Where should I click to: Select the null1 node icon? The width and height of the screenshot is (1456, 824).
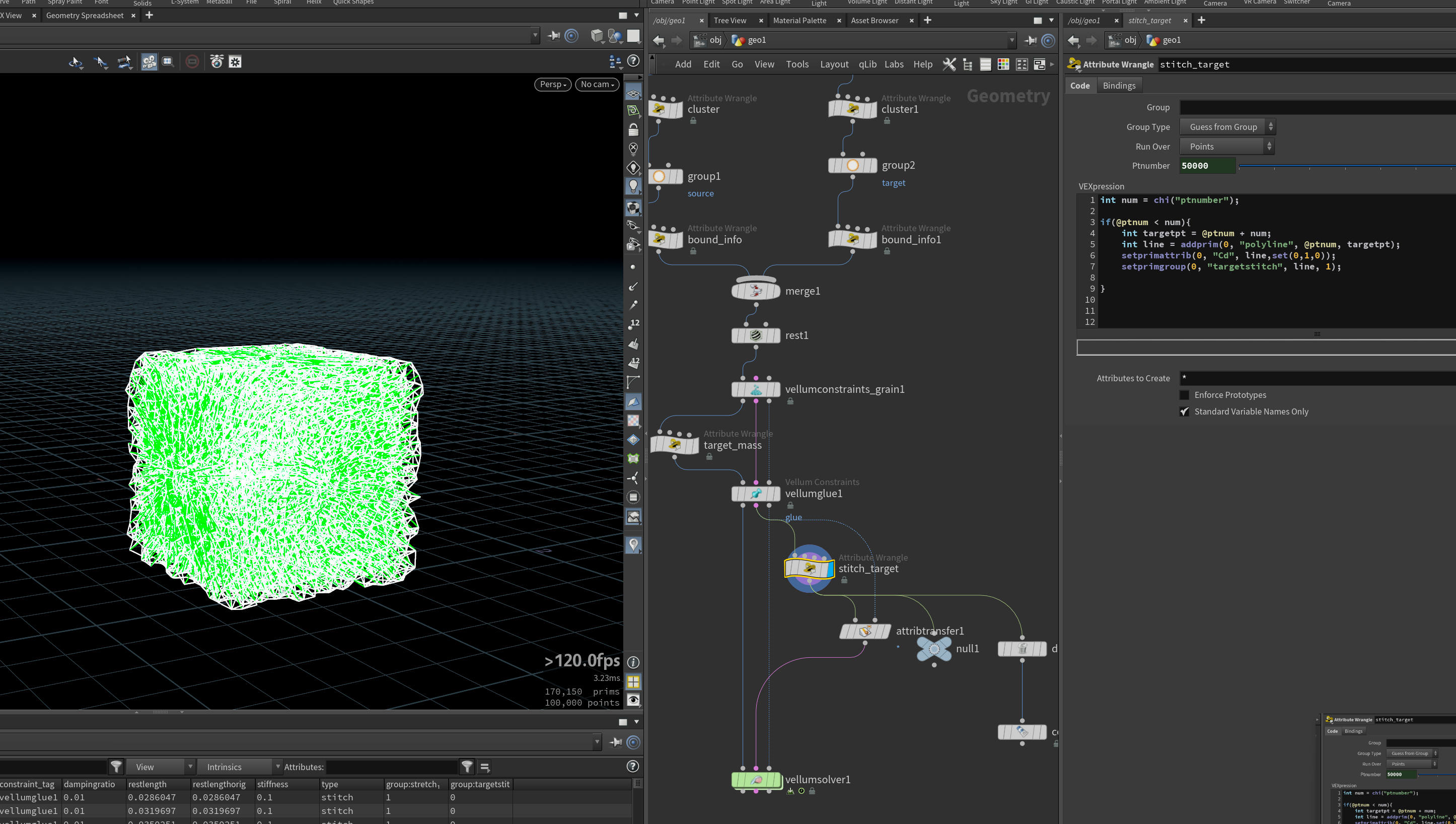coord(934,649)
